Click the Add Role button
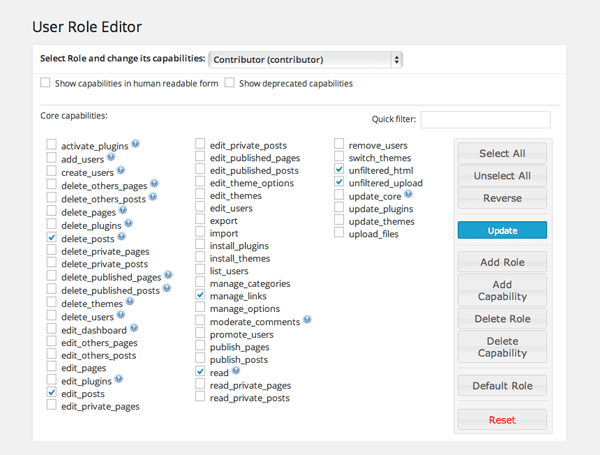The image size is (600, 455). point(502,262)
